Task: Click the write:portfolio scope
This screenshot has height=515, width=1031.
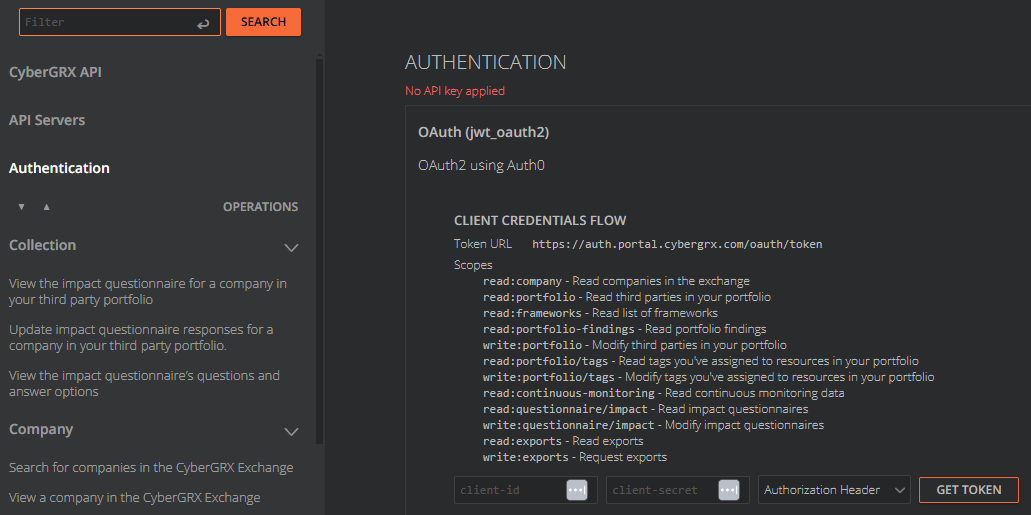Action: (532, 345)
